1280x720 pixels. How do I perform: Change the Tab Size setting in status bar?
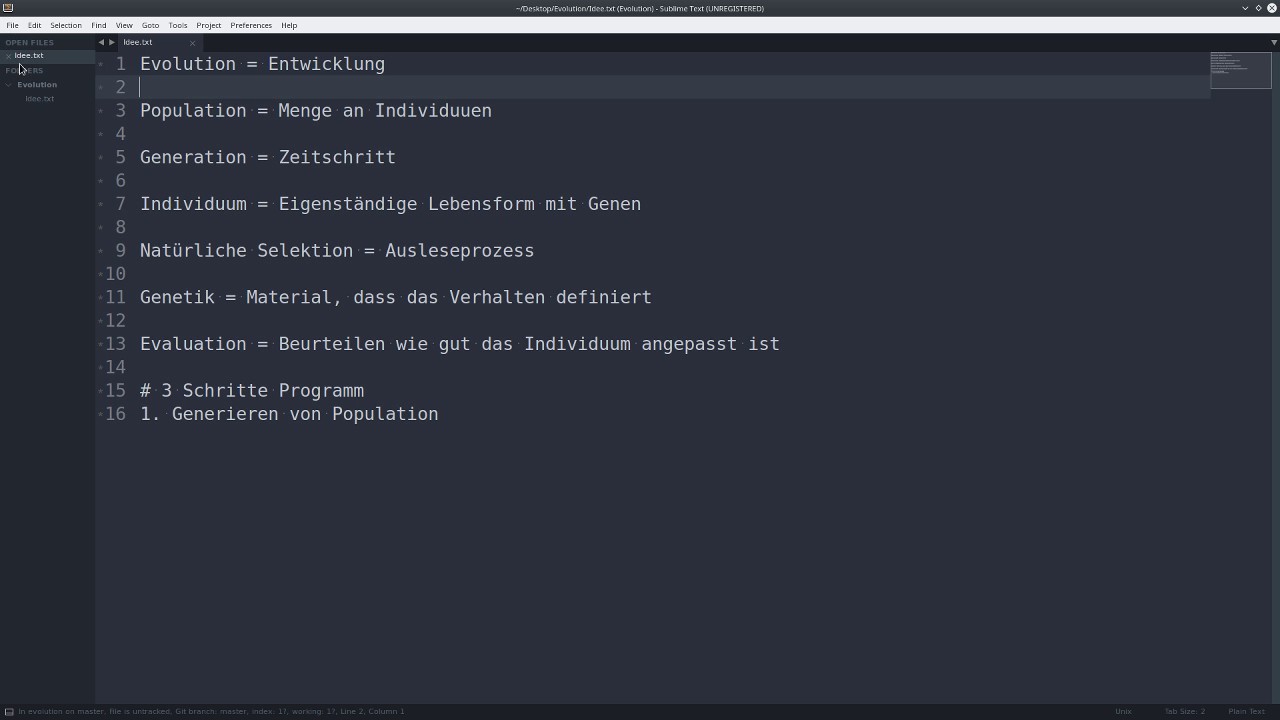pos(1184,712)
